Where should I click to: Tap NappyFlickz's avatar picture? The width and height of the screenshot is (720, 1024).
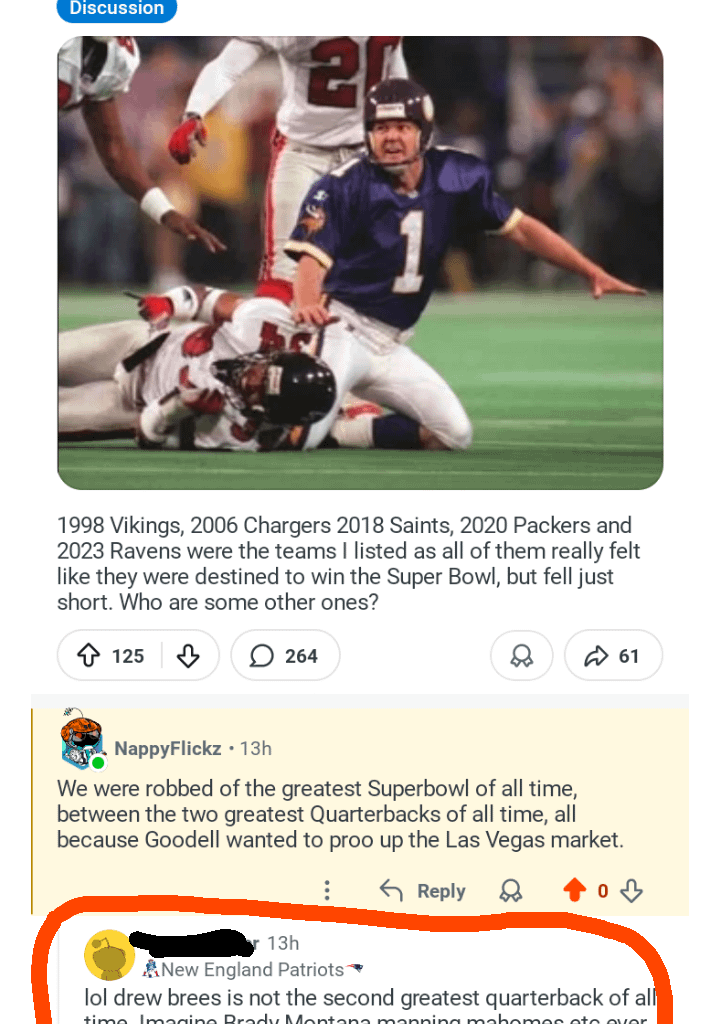pos(82,742)
